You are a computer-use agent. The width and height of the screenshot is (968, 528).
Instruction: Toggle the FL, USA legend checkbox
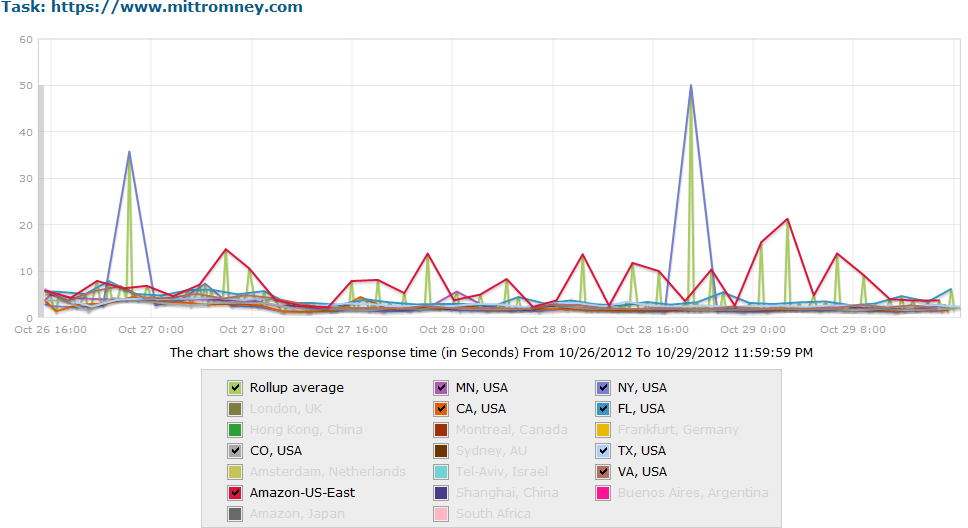pos(603,409)
